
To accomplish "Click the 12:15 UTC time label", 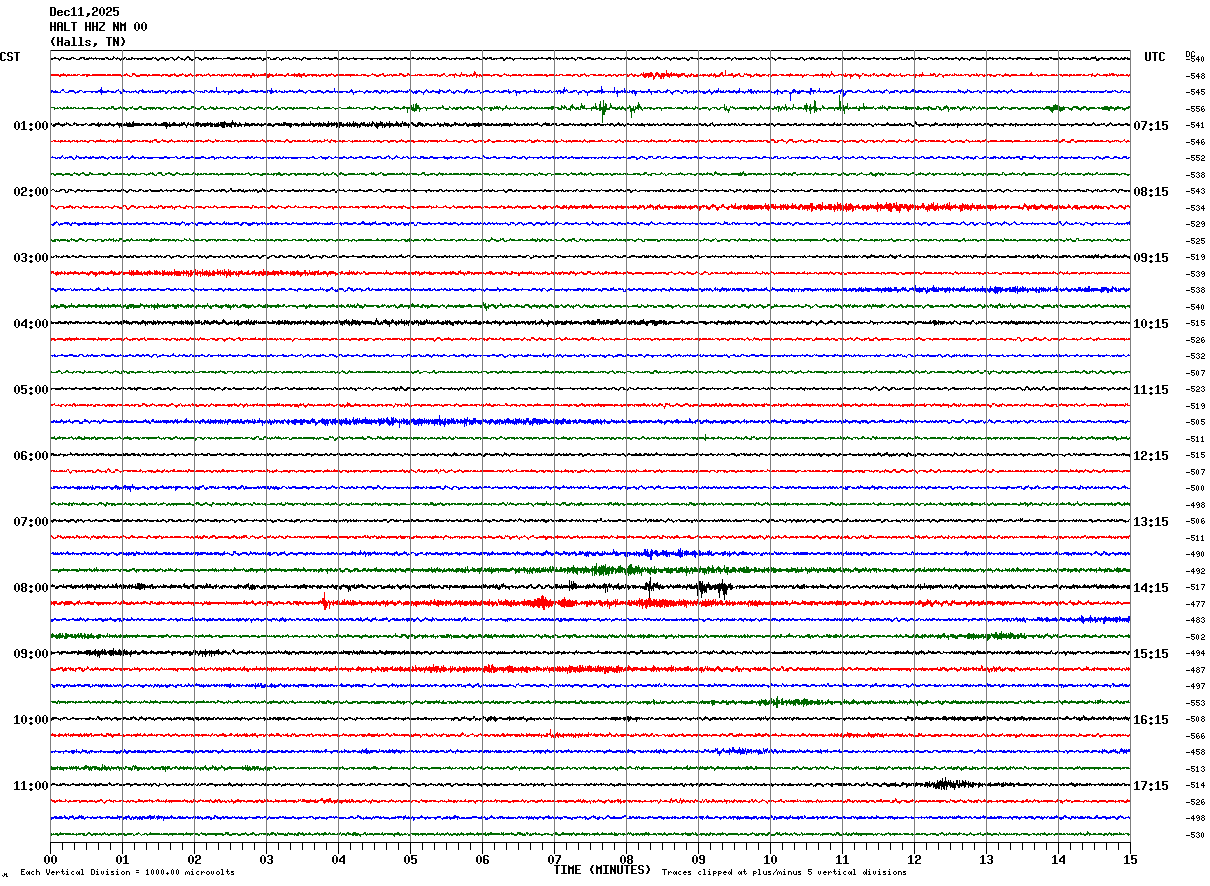I will click(1151, 456).
